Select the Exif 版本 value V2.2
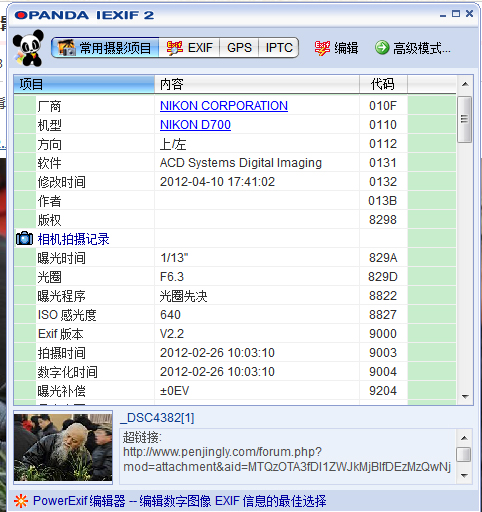Screen dimensions: 482x512 click(172, 334)
